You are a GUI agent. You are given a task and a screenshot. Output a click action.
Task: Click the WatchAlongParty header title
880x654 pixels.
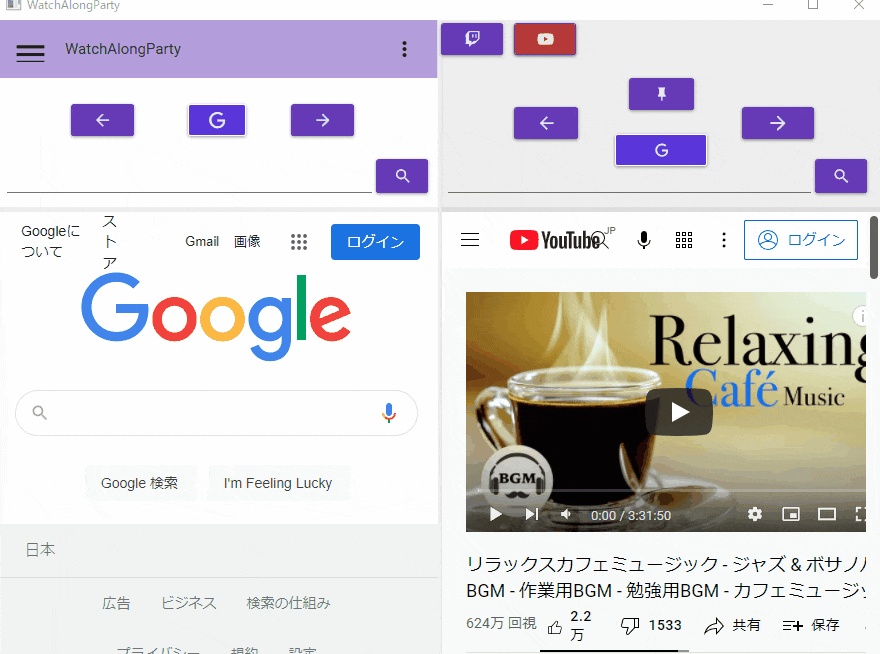tap(123, 49)
